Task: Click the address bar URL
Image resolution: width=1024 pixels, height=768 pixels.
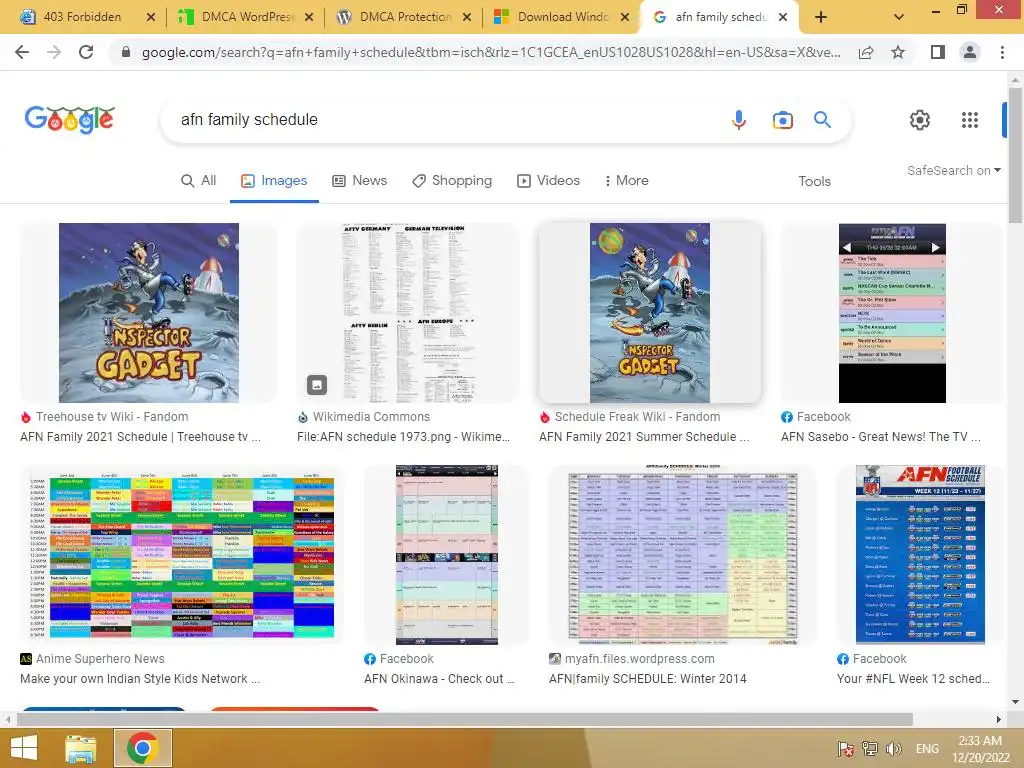Action: [490, 52]
